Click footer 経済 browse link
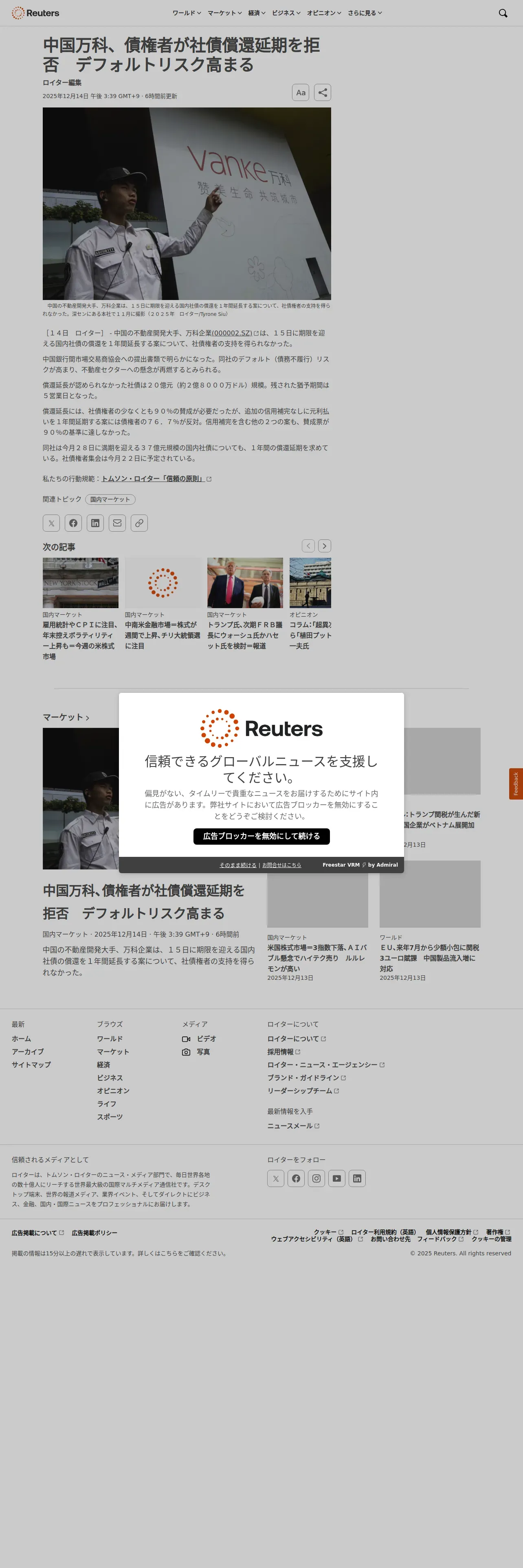 click(103, 1064)
